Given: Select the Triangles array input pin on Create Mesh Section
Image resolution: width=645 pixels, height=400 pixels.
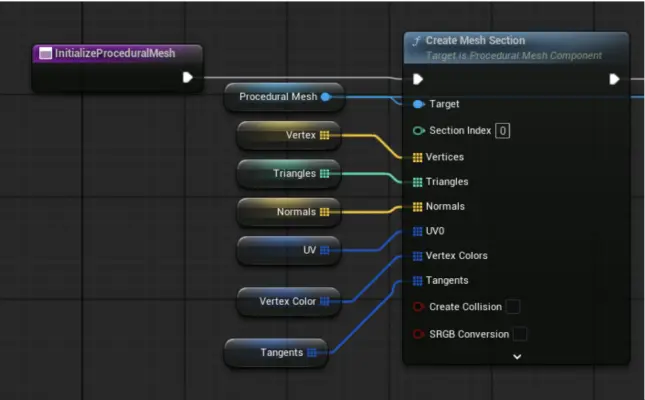Looking at the screenshot, I should [418, 182].
